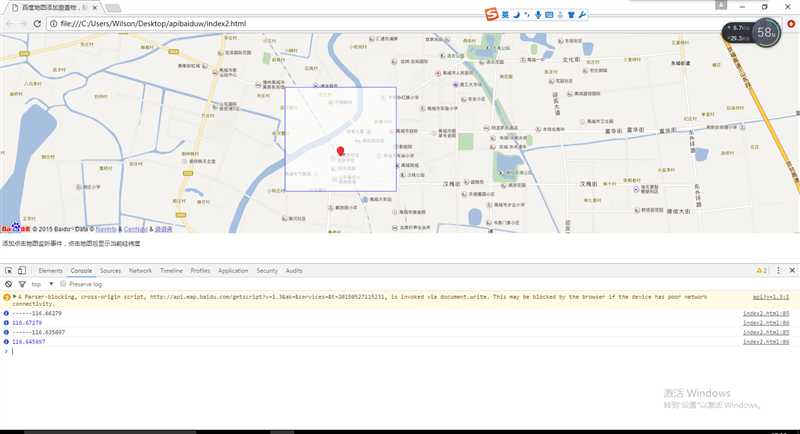Click the Baidu logo on map
Screen dimensions: 800x434
click(15, 228)
